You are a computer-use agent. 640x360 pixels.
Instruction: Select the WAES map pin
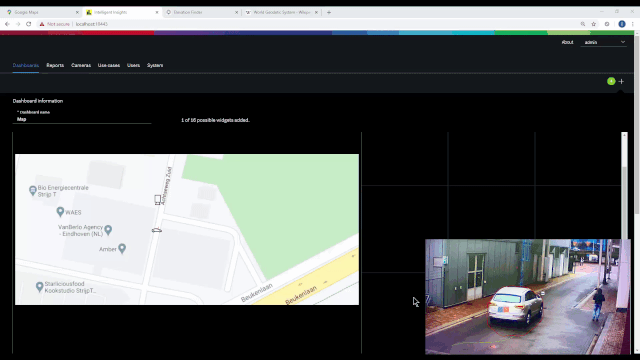point(60,211)
